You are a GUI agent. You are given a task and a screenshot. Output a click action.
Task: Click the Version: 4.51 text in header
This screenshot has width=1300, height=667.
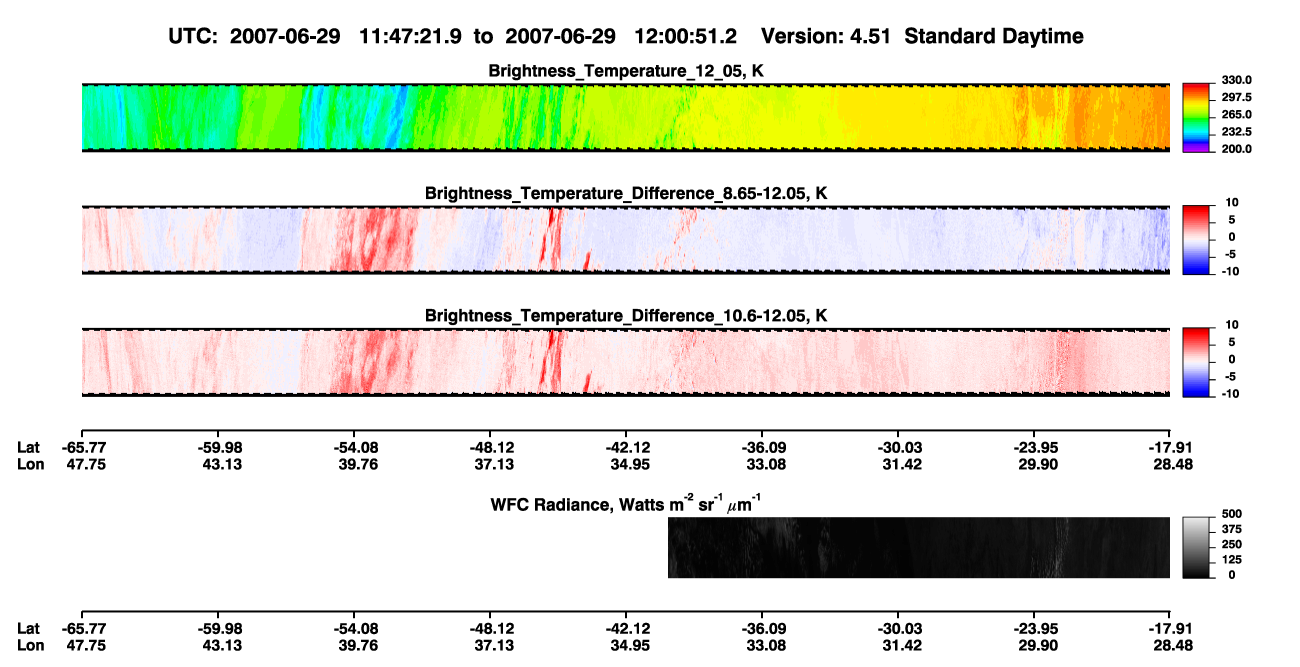click(828, 36)
